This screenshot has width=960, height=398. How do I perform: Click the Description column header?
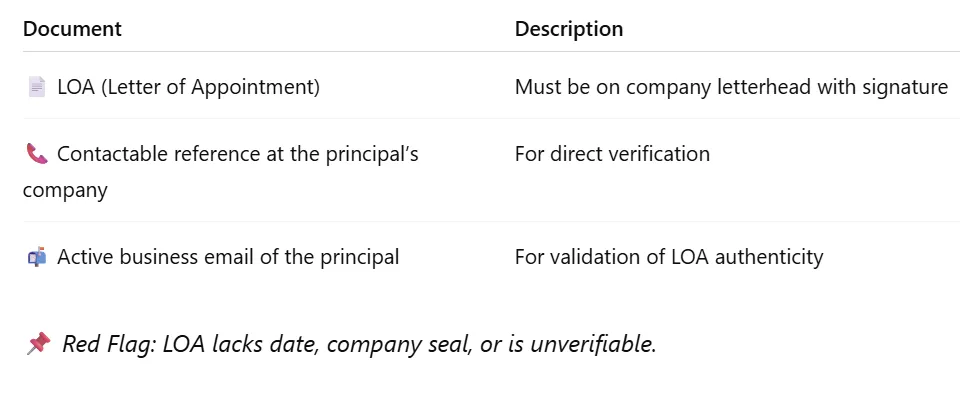(x=569, y=29)
